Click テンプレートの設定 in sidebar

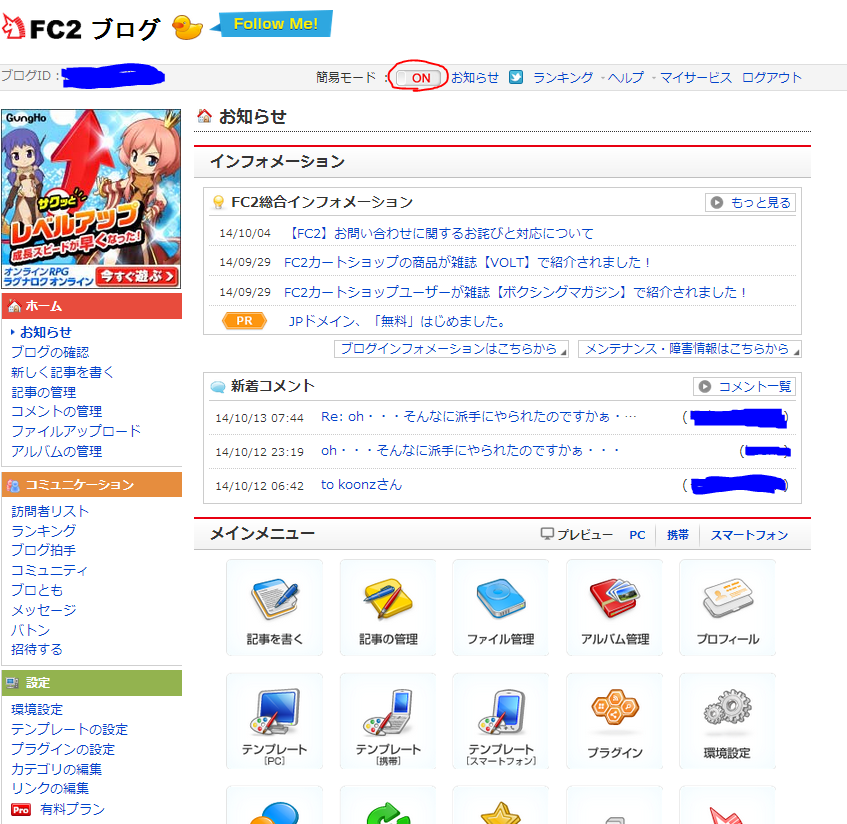point(70,729)
